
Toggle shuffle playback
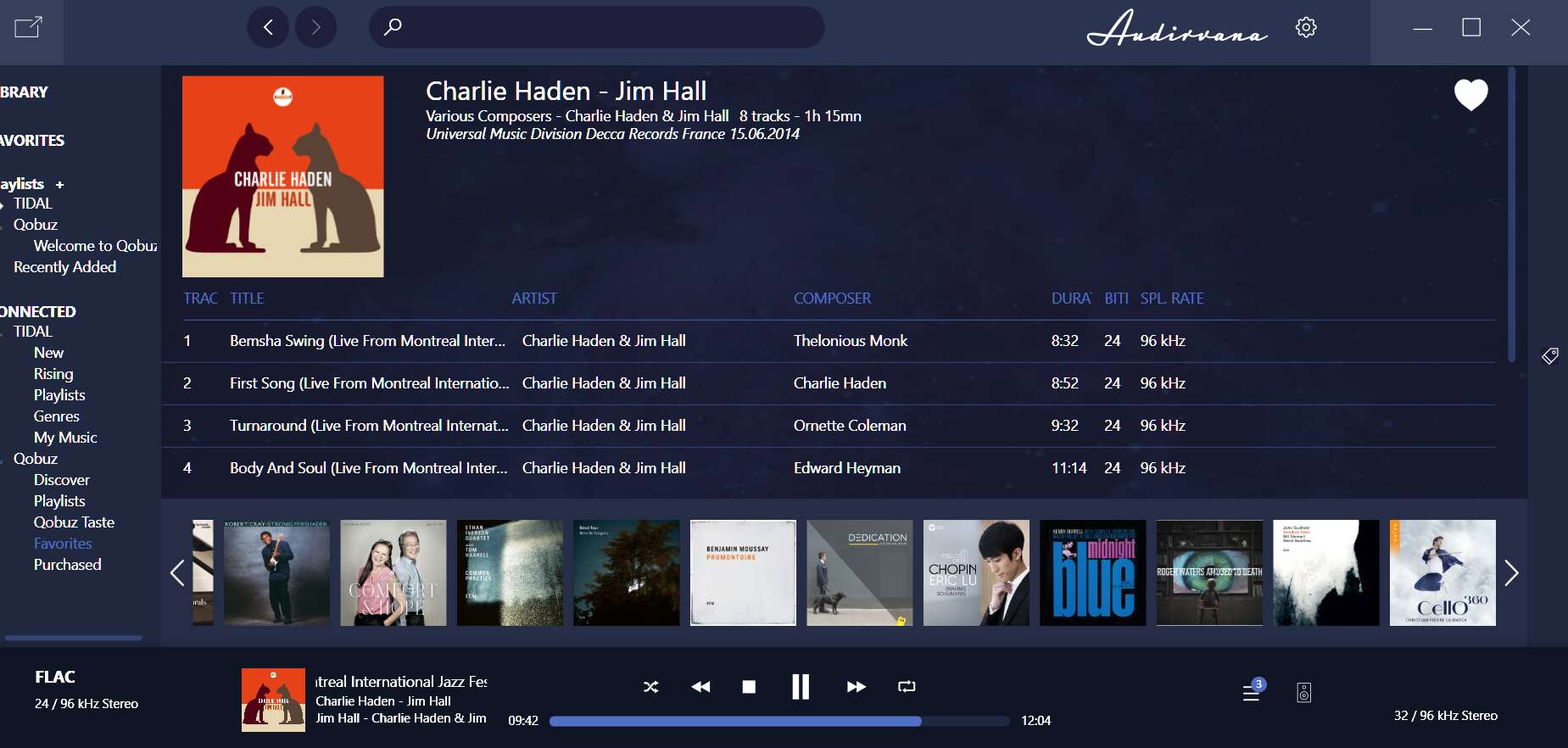coord(650,687)
